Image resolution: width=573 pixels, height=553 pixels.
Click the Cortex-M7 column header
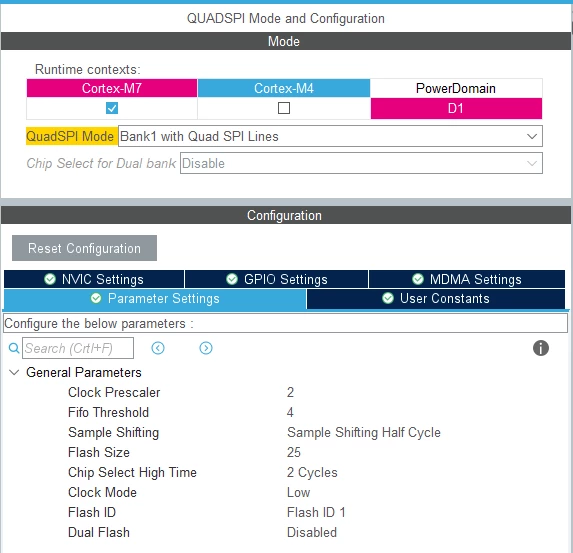[112, 88]
